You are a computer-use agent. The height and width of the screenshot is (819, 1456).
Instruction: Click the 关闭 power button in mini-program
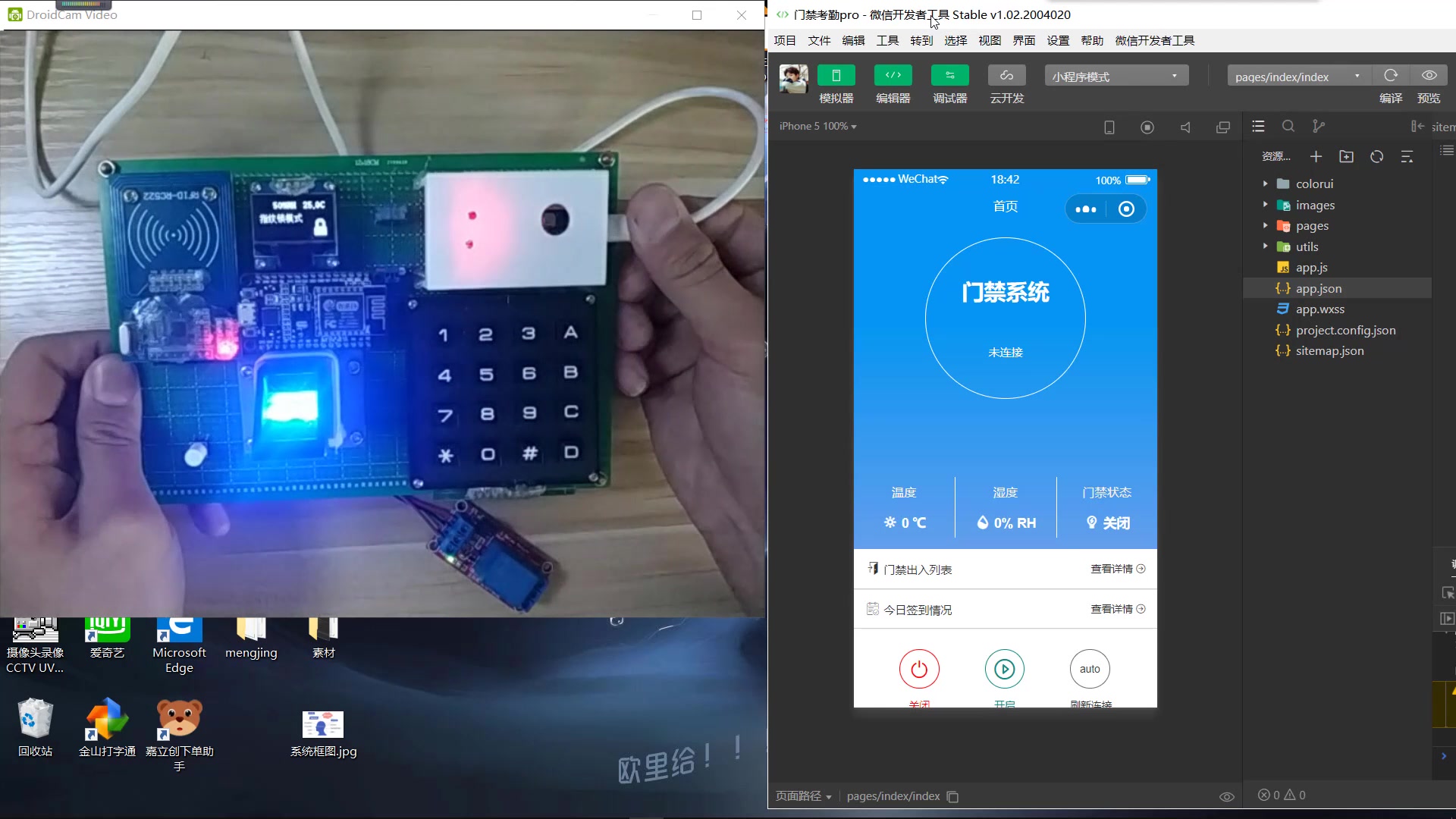(x=918, y=668)
